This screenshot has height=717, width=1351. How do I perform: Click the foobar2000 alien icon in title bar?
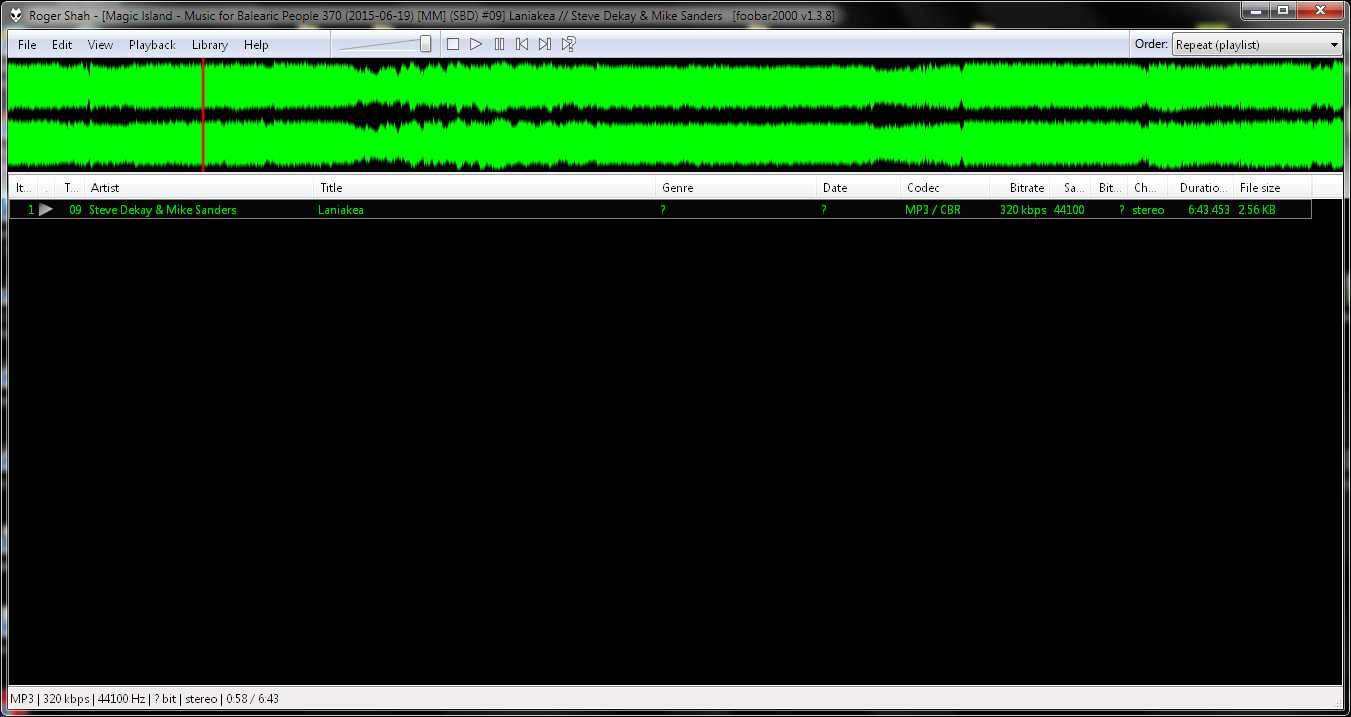pyautogui.click(x=17, y=15)
